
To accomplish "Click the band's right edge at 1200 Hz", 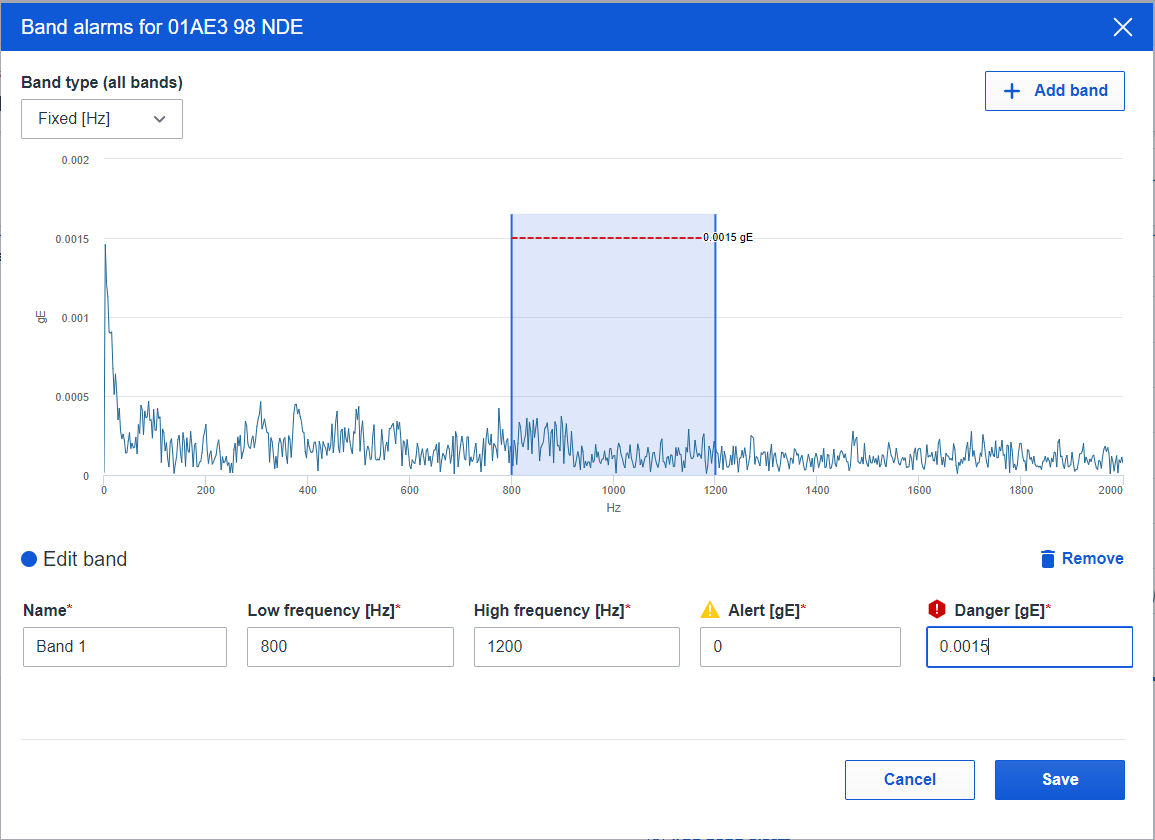I will coord(715,345).
